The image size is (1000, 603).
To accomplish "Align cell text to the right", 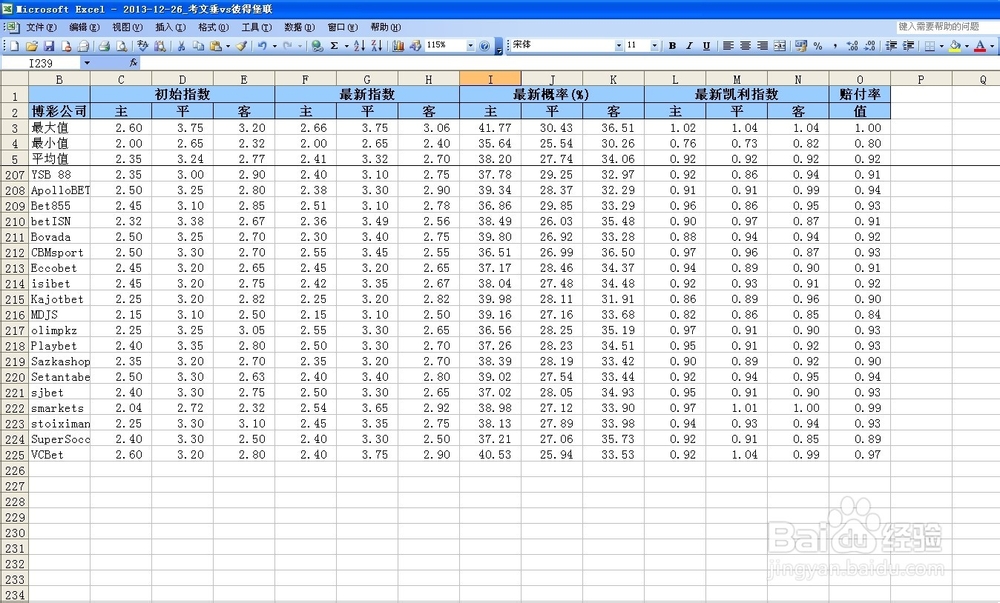I will (x=762, y=46).
